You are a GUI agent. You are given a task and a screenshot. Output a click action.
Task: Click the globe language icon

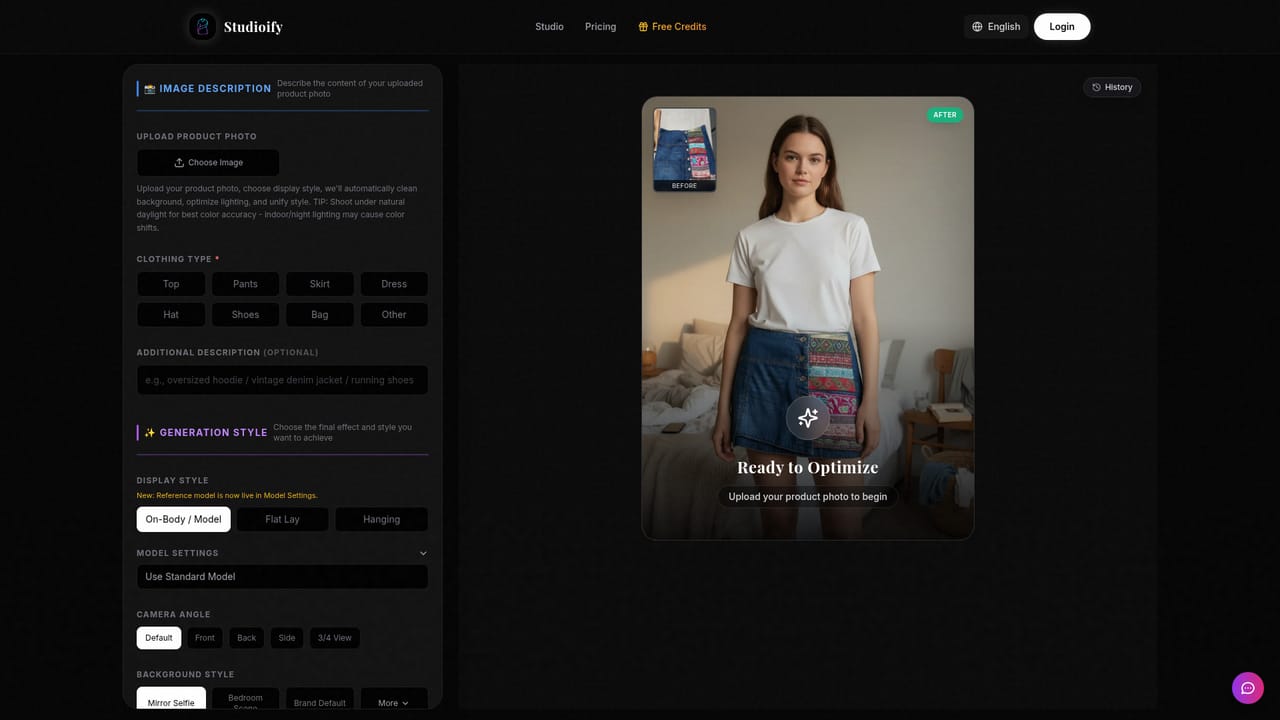pos(977,27)
